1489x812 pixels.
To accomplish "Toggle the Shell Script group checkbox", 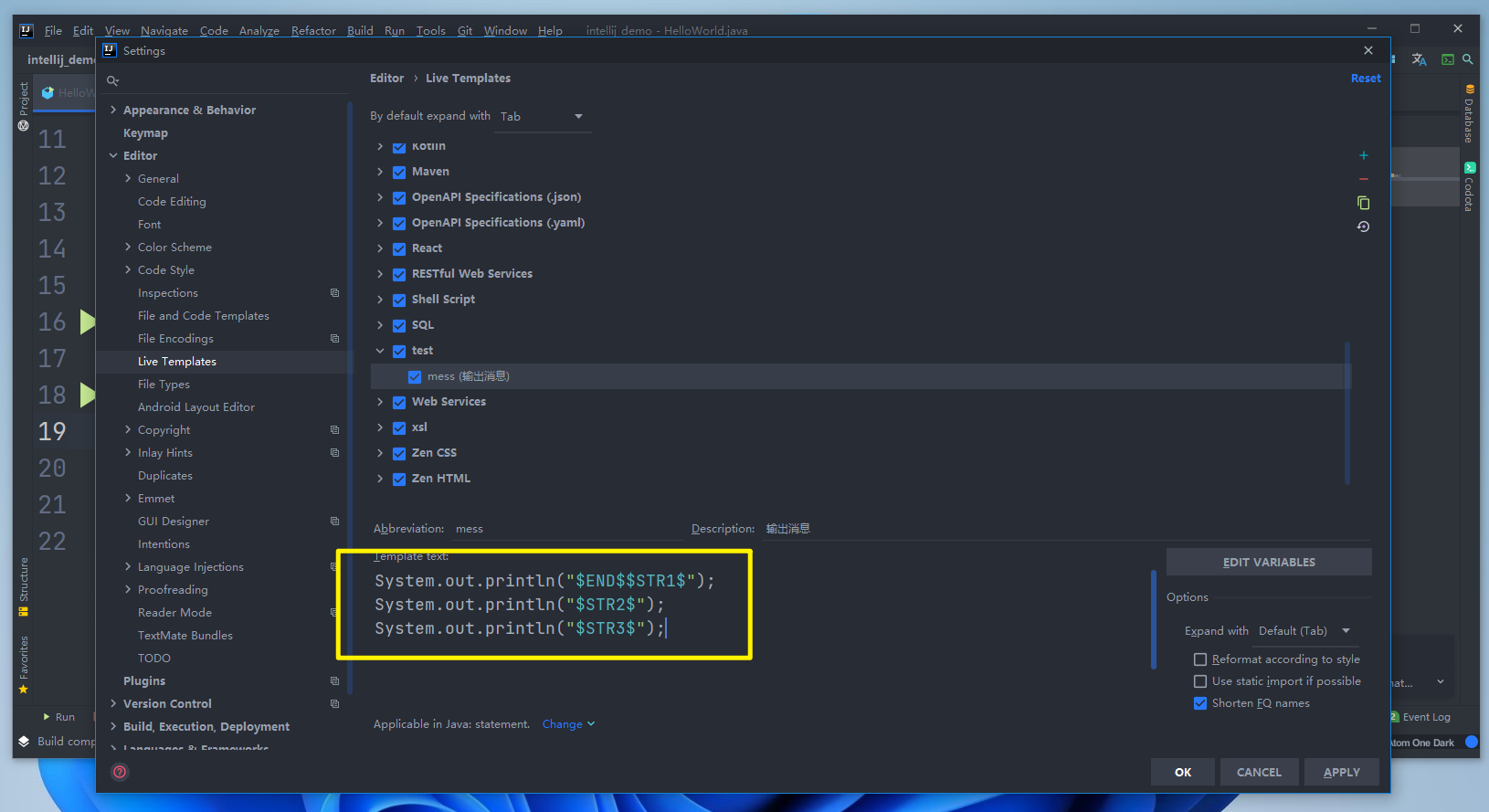I will [x=399, y=300].
